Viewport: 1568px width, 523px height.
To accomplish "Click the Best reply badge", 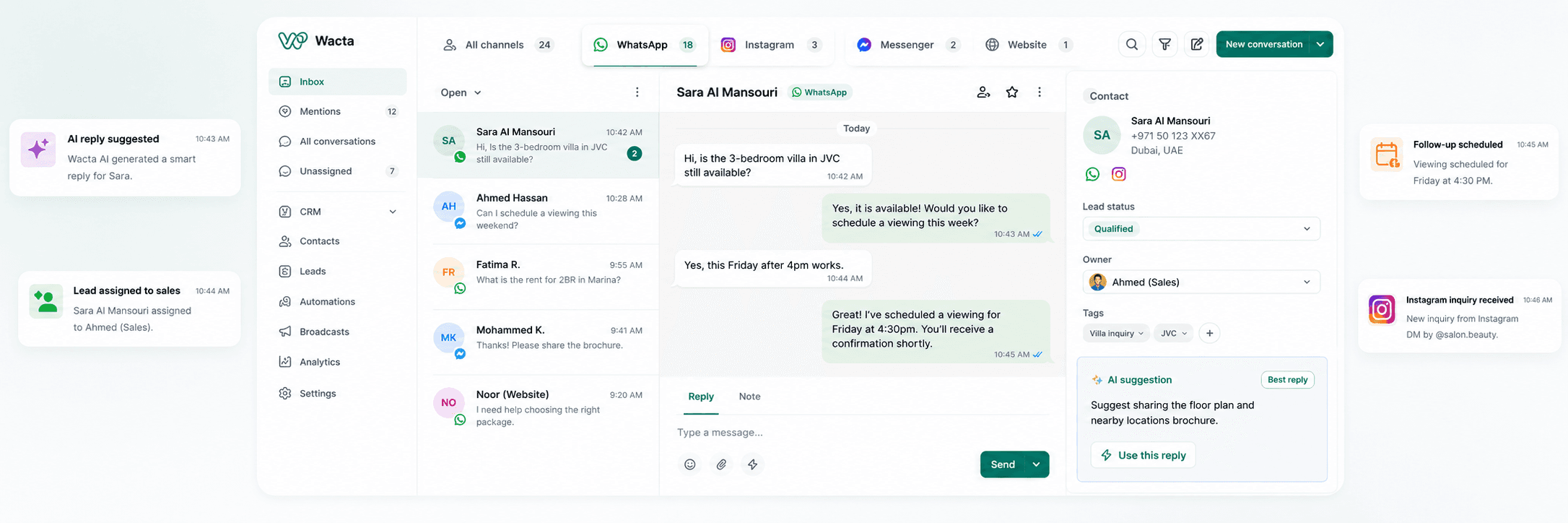I will (x=1287, y=380).
